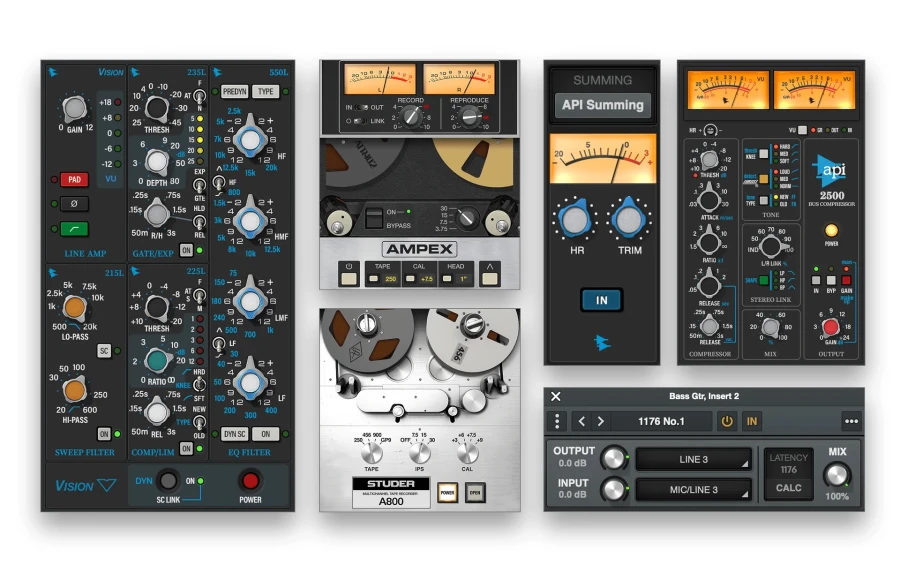Turn on the GATE/EXP ON button
This screenshot has width=900, height=573.
[186, 250]
